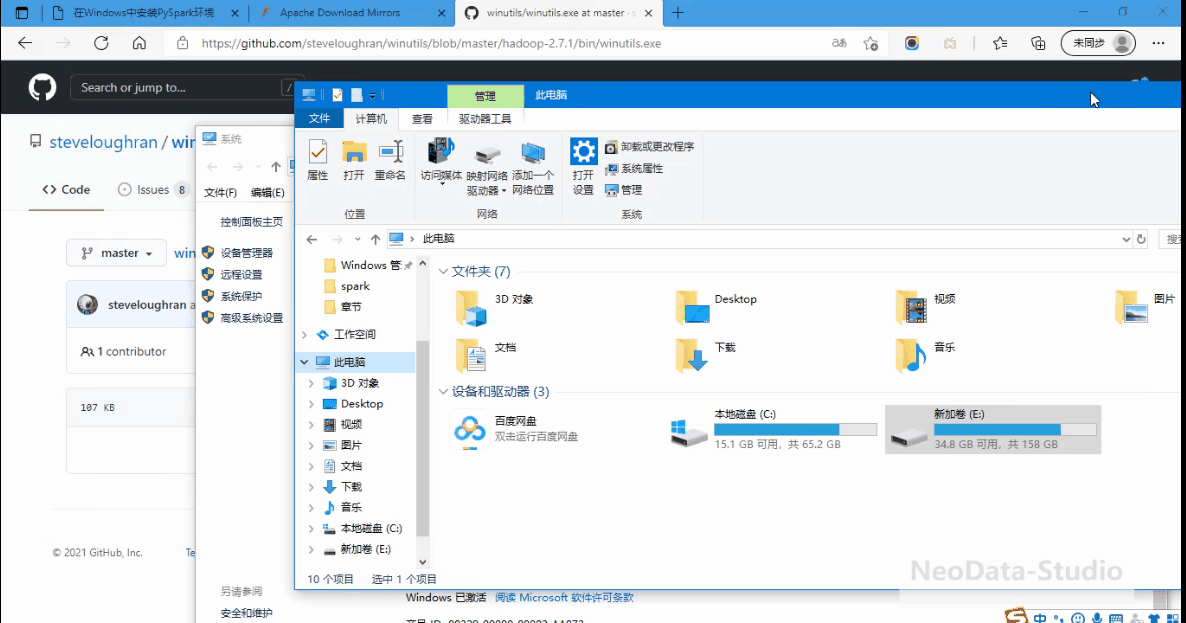Open File (文件(F)) menu in System window
Screen dimensions: 1186x623
(220, 193)
